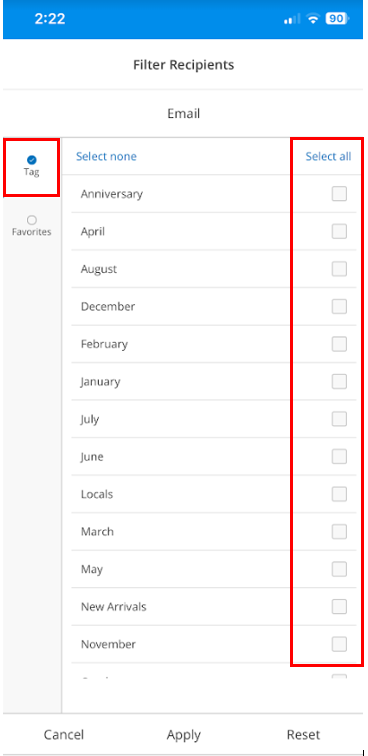Enable the December tag checkbox
Screen dimensions: 368x756
(x=339, y=307)
